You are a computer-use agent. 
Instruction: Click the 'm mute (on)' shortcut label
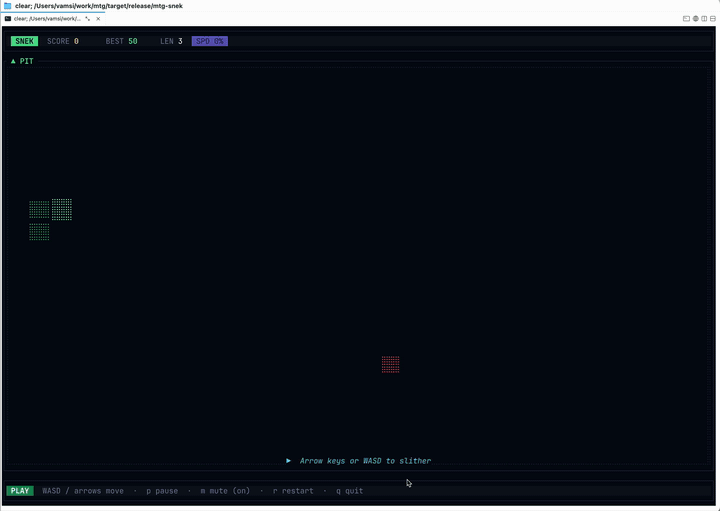tap(225, 491)
